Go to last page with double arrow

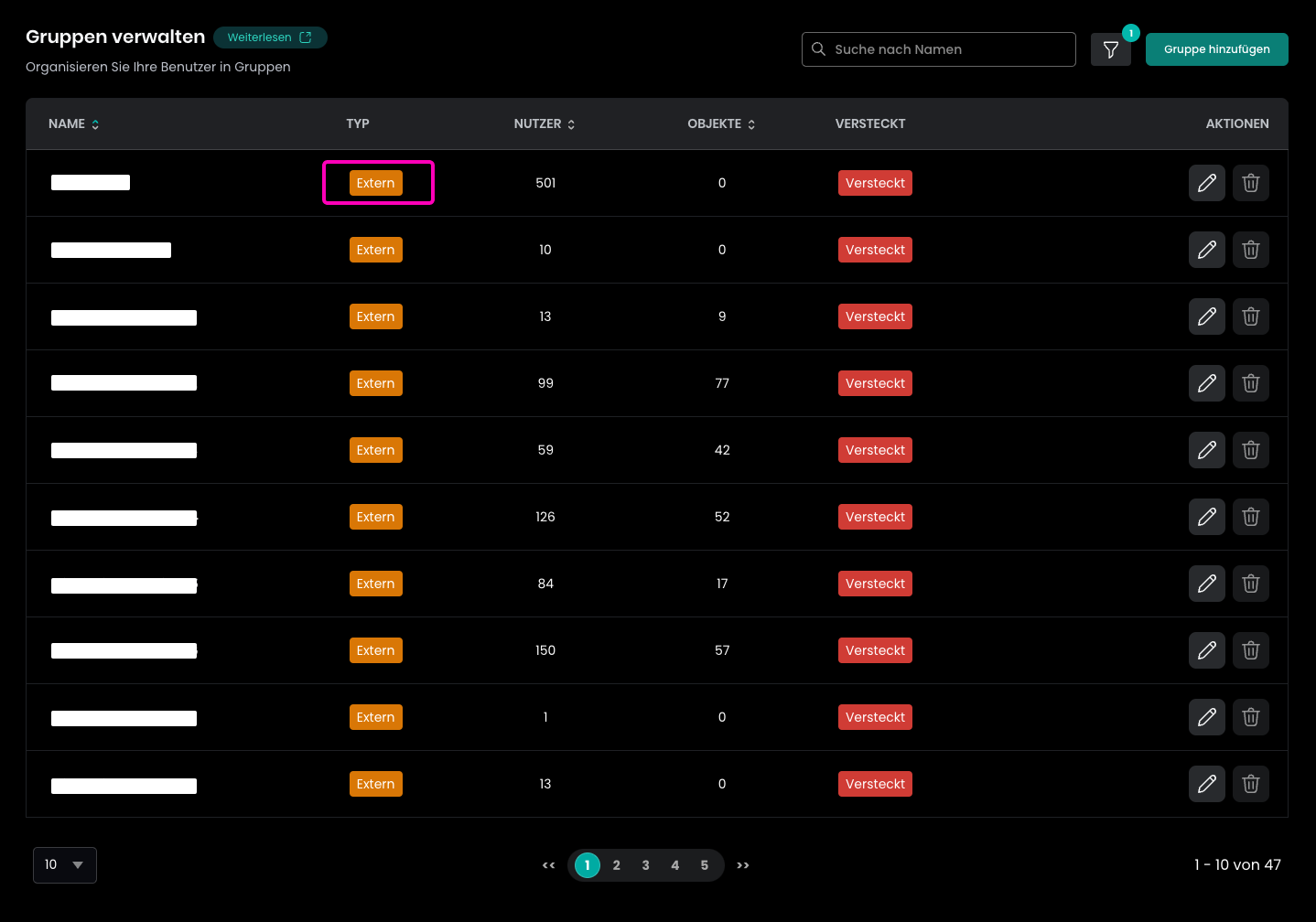coord(743,865)
